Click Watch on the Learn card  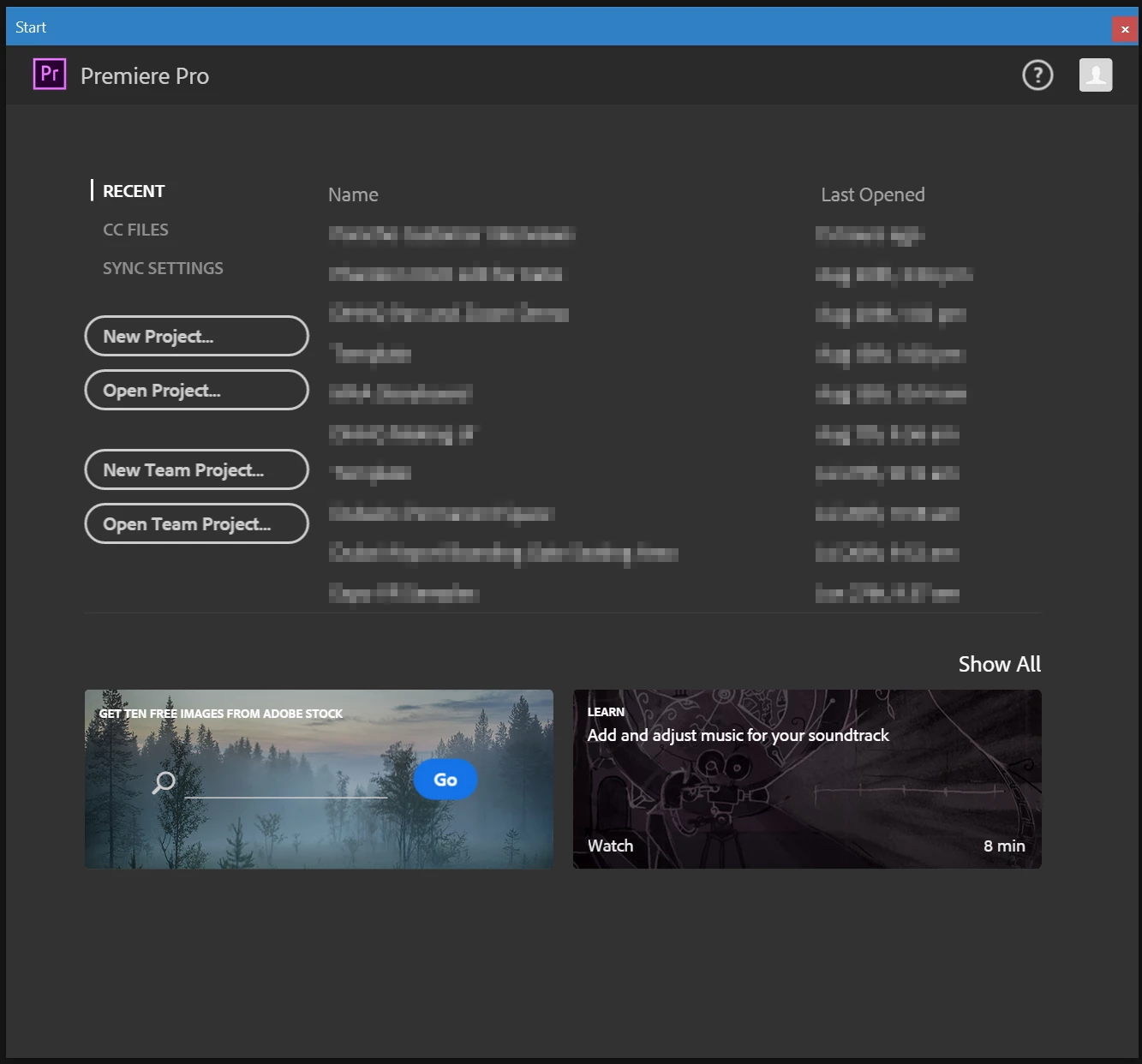pos(610,846)
